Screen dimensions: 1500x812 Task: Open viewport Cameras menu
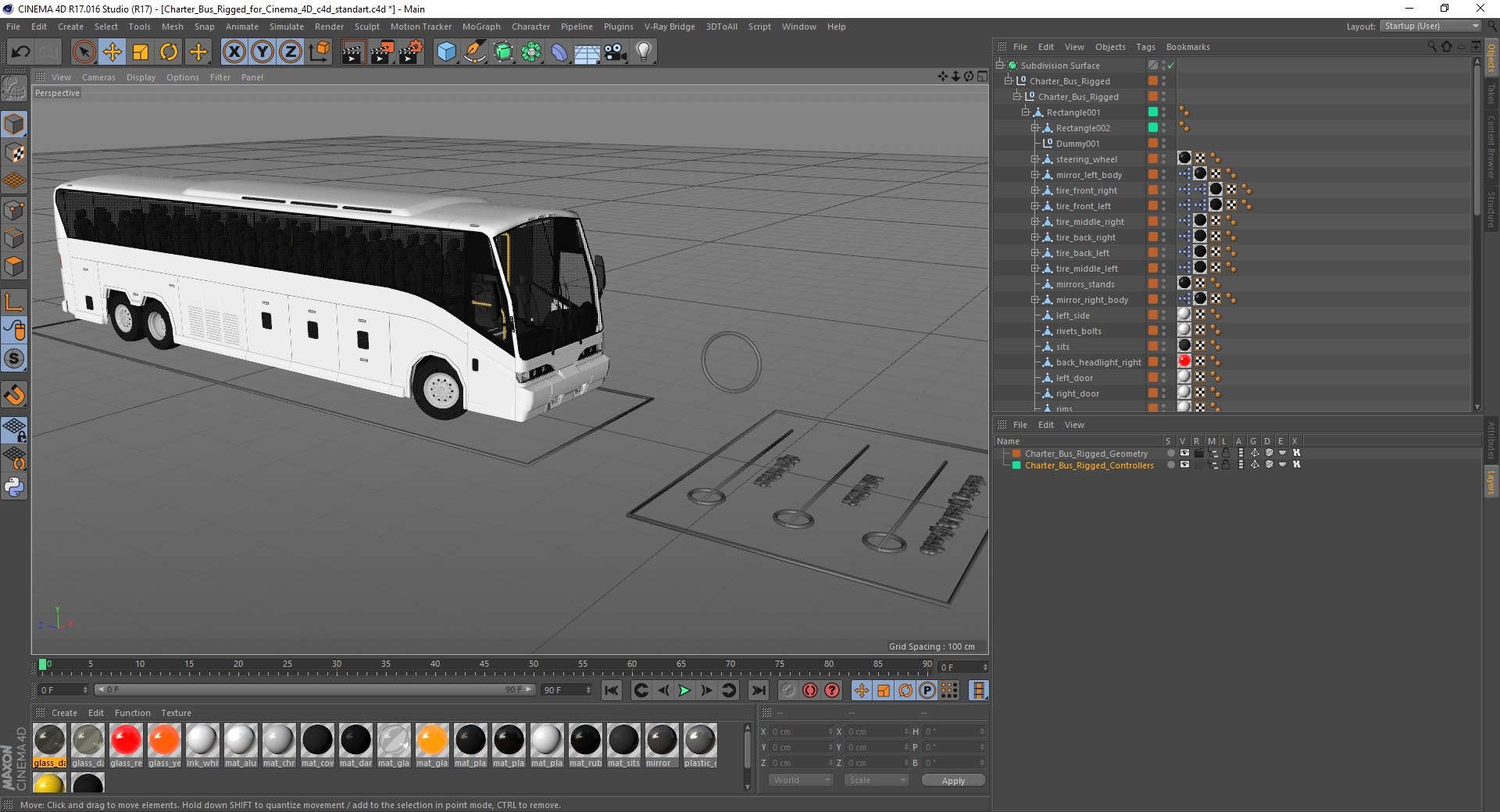[x=98, y=77]
